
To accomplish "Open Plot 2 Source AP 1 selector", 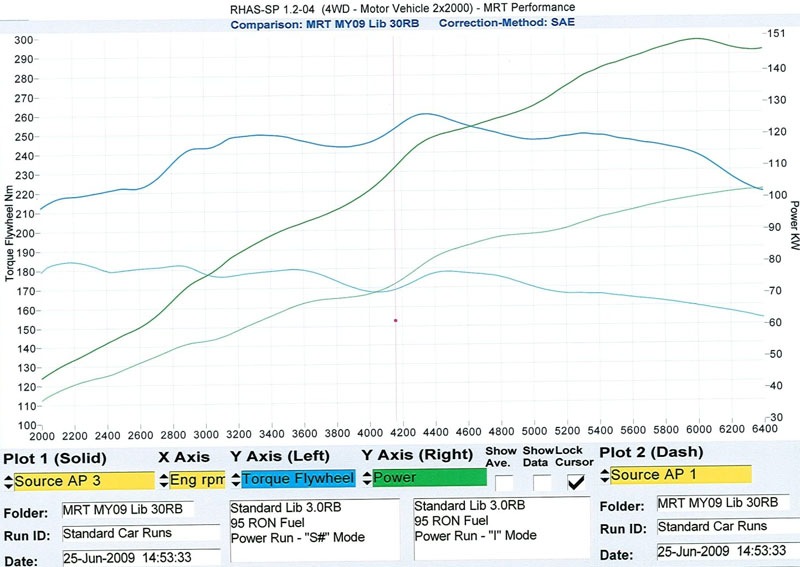I will [681, 475].
